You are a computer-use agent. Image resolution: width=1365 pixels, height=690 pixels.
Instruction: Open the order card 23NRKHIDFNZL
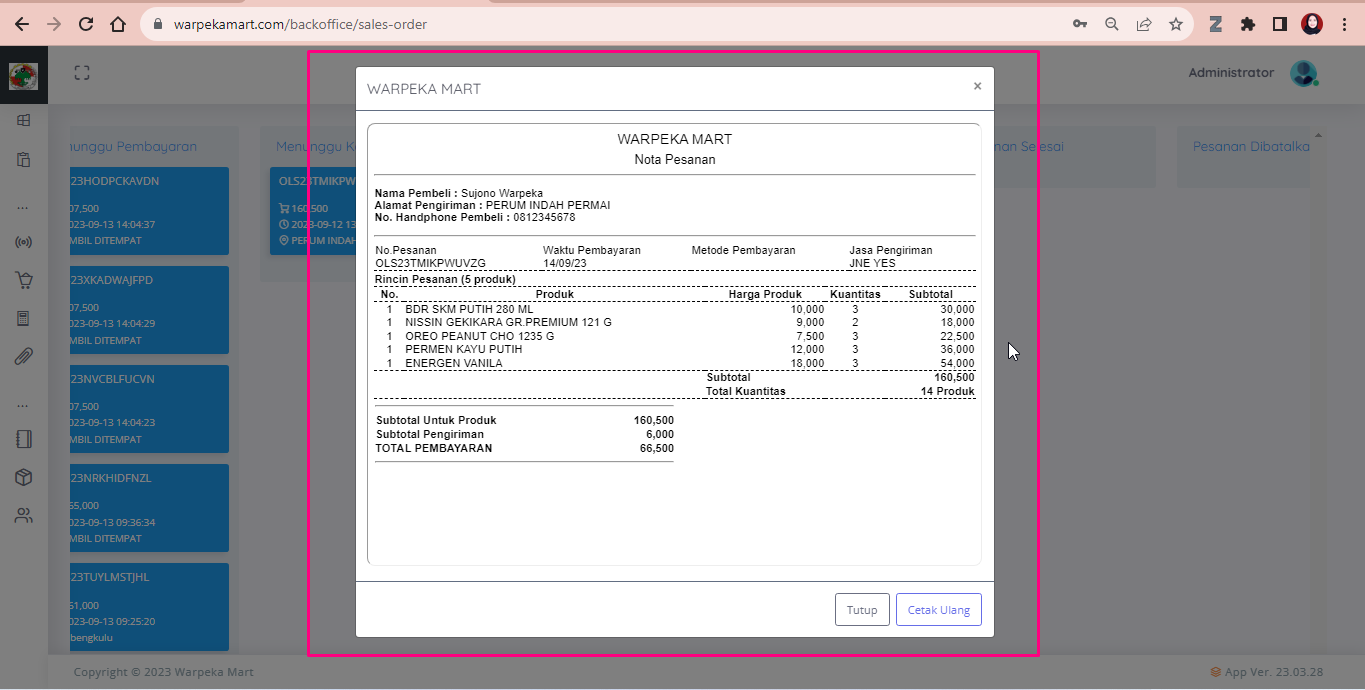coord(148,508)
